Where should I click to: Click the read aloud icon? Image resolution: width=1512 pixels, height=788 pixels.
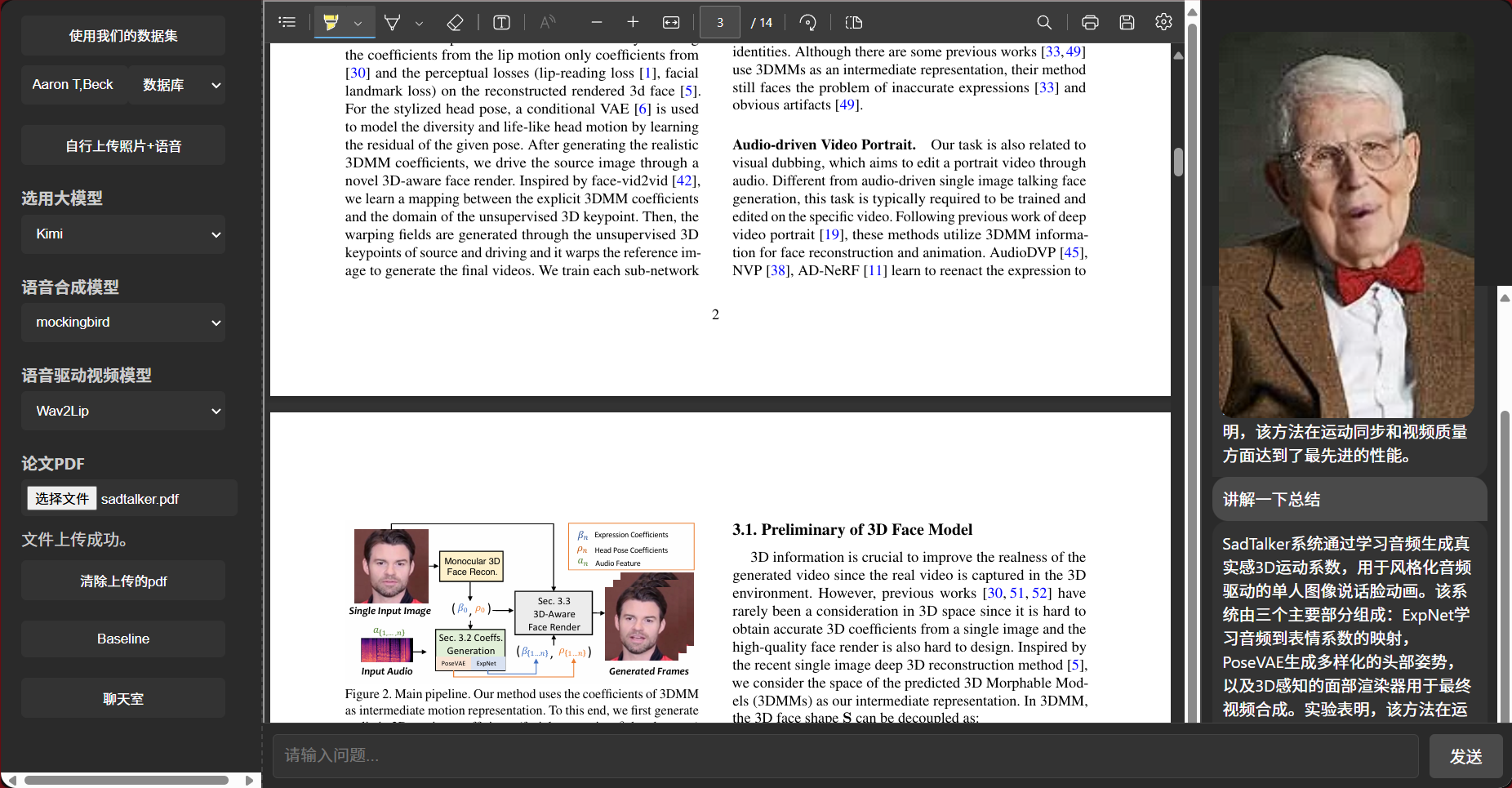click(x=548, y=22)
